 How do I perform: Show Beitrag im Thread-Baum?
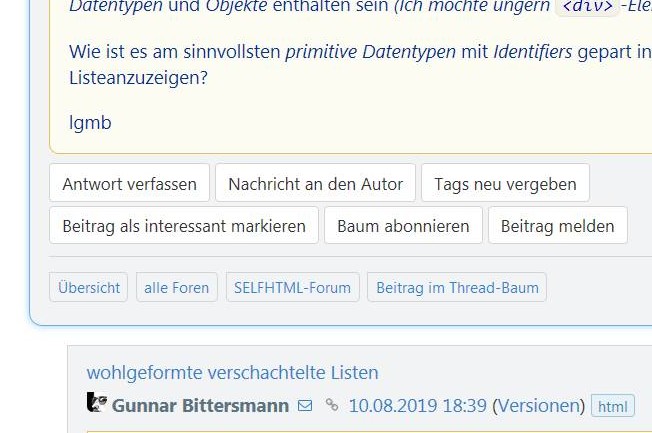457,287
